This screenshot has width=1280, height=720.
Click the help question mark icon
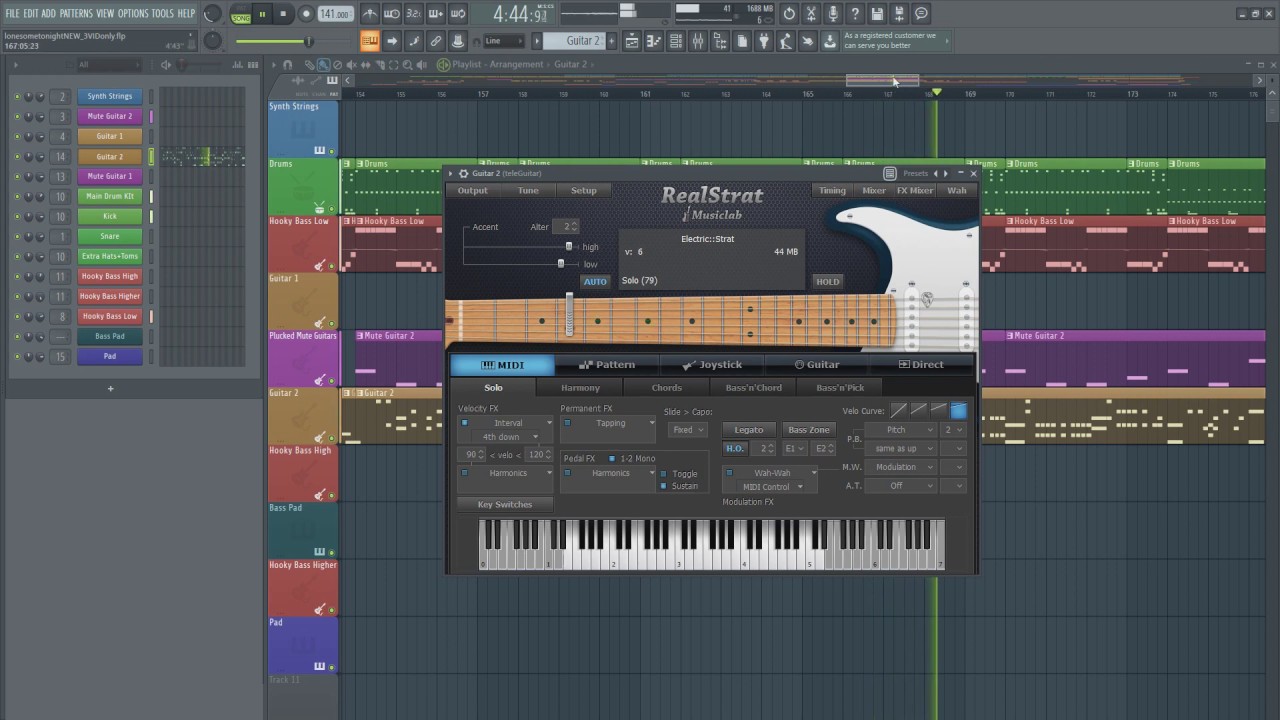click(855, 14)
